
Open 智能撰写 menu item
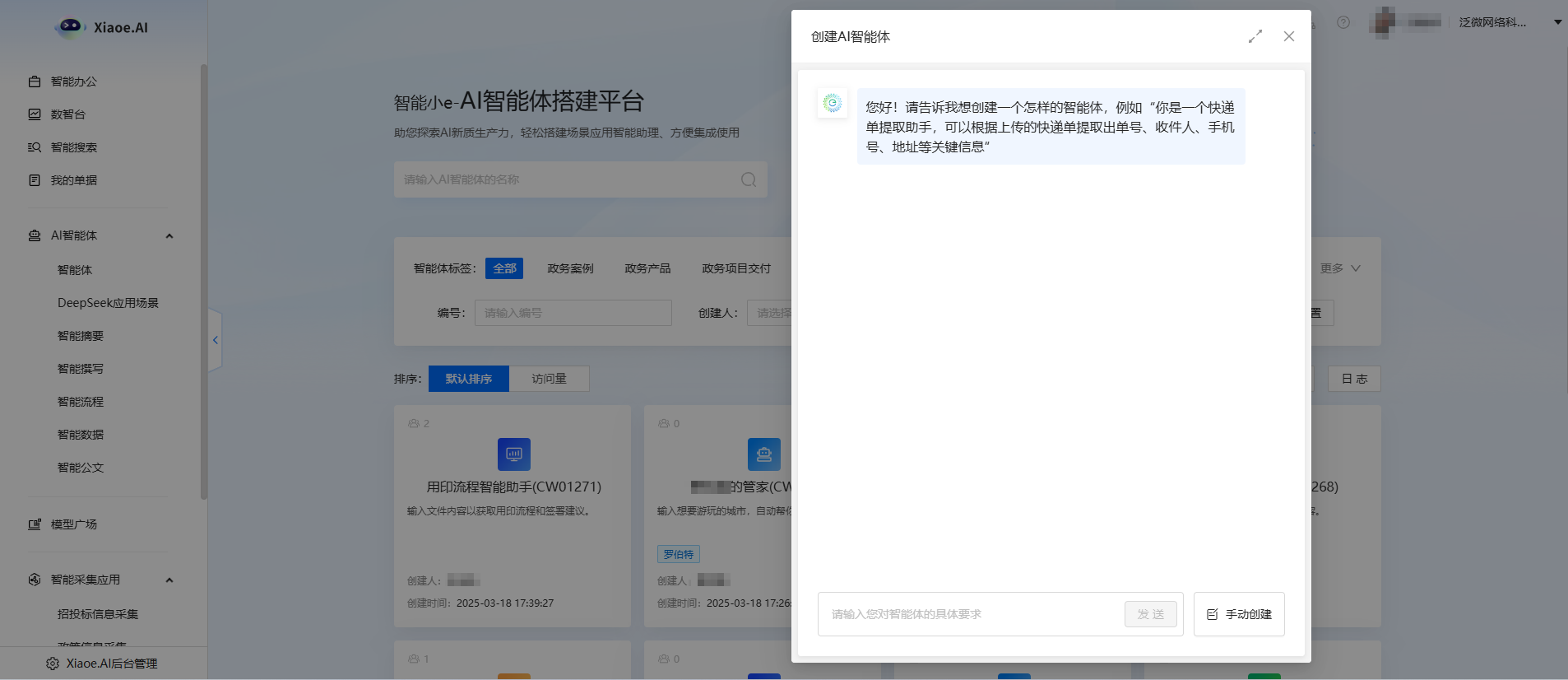click(81, 369)
